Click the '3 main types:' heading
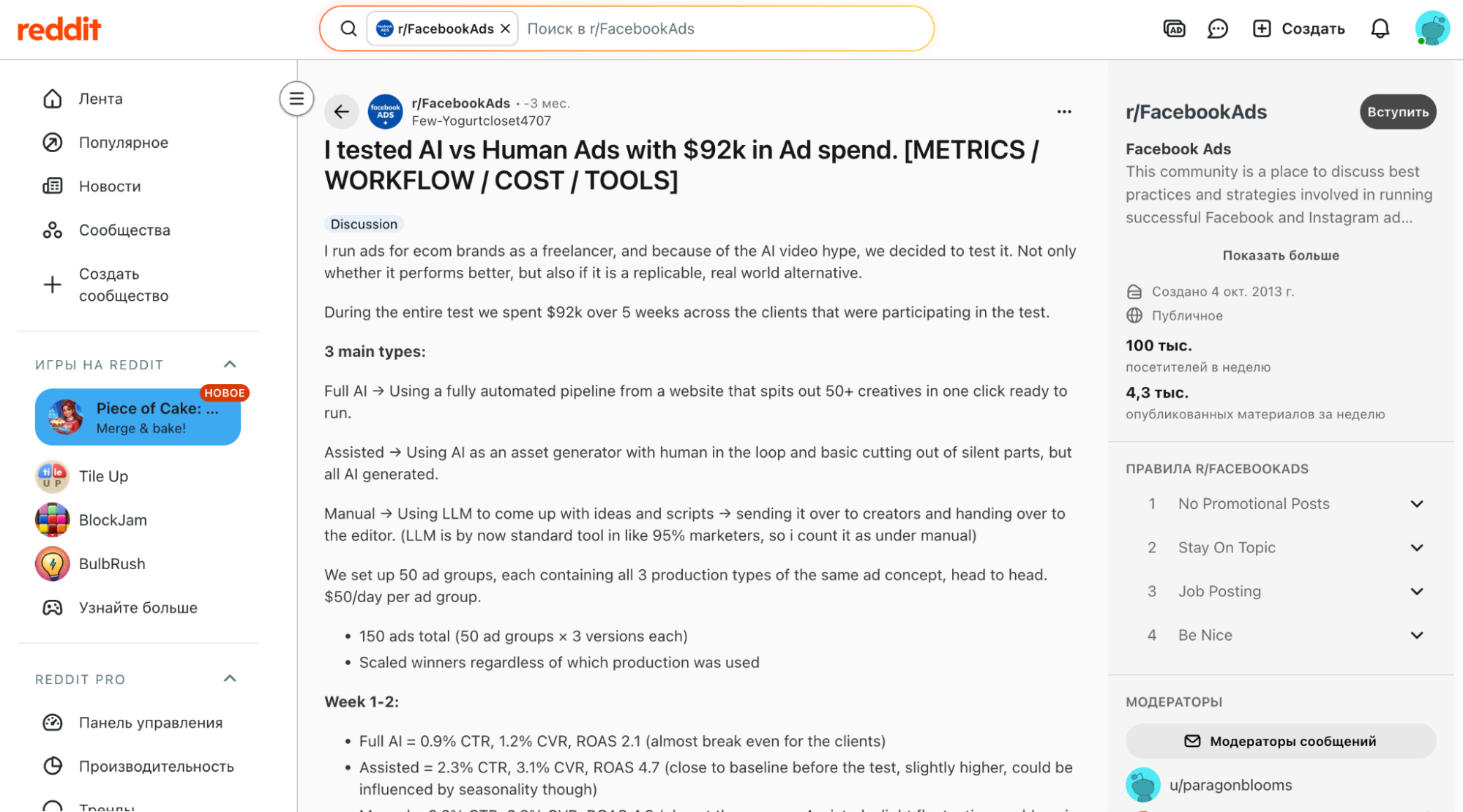 pos(375,352)
